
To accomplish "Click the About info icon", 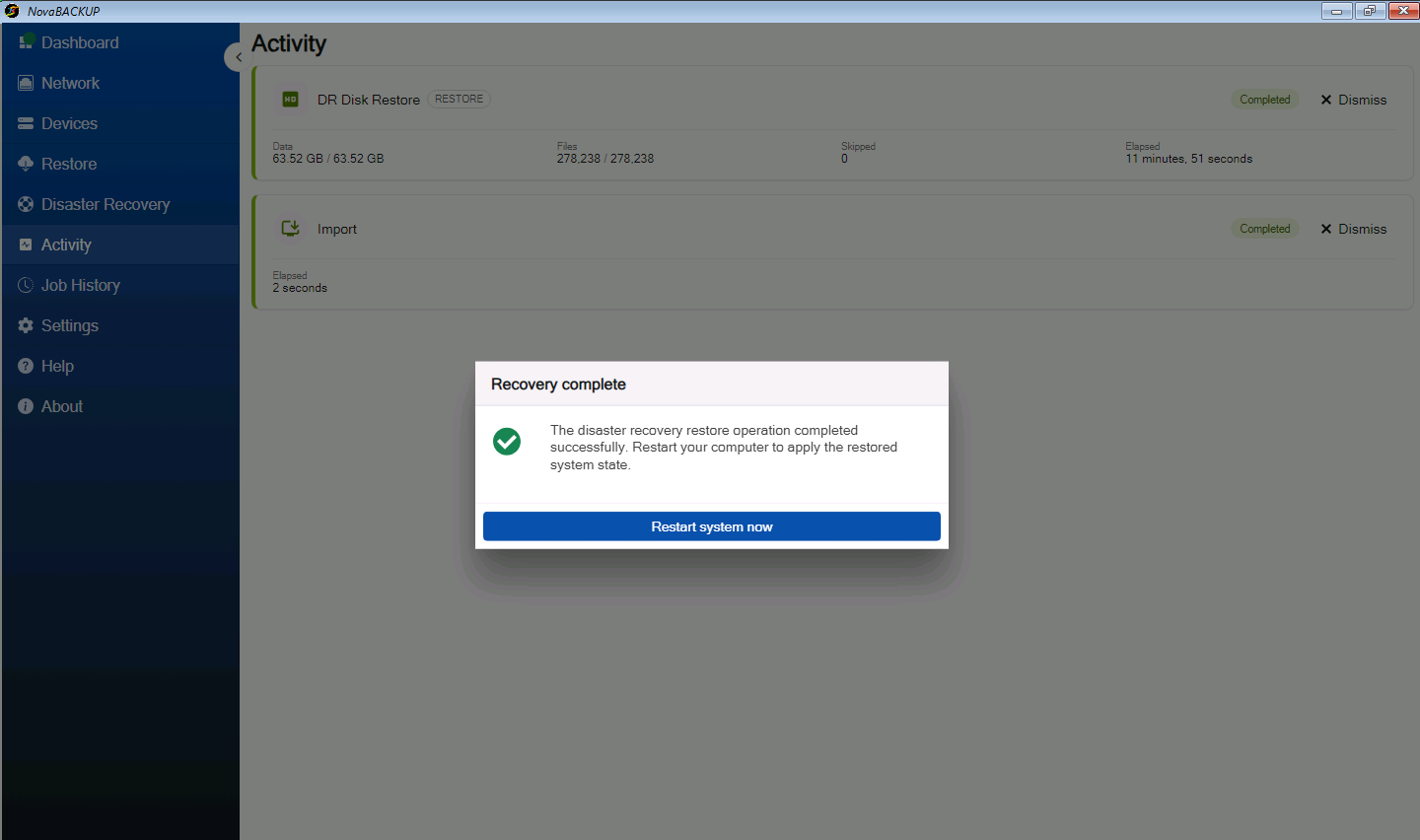I will point(26,406).
